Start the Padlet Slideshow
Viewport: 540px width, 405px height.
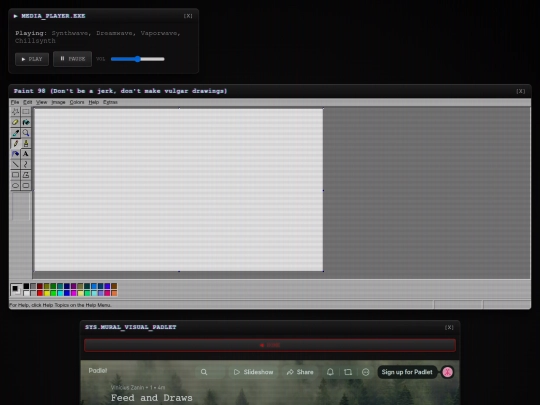point(253,372)
